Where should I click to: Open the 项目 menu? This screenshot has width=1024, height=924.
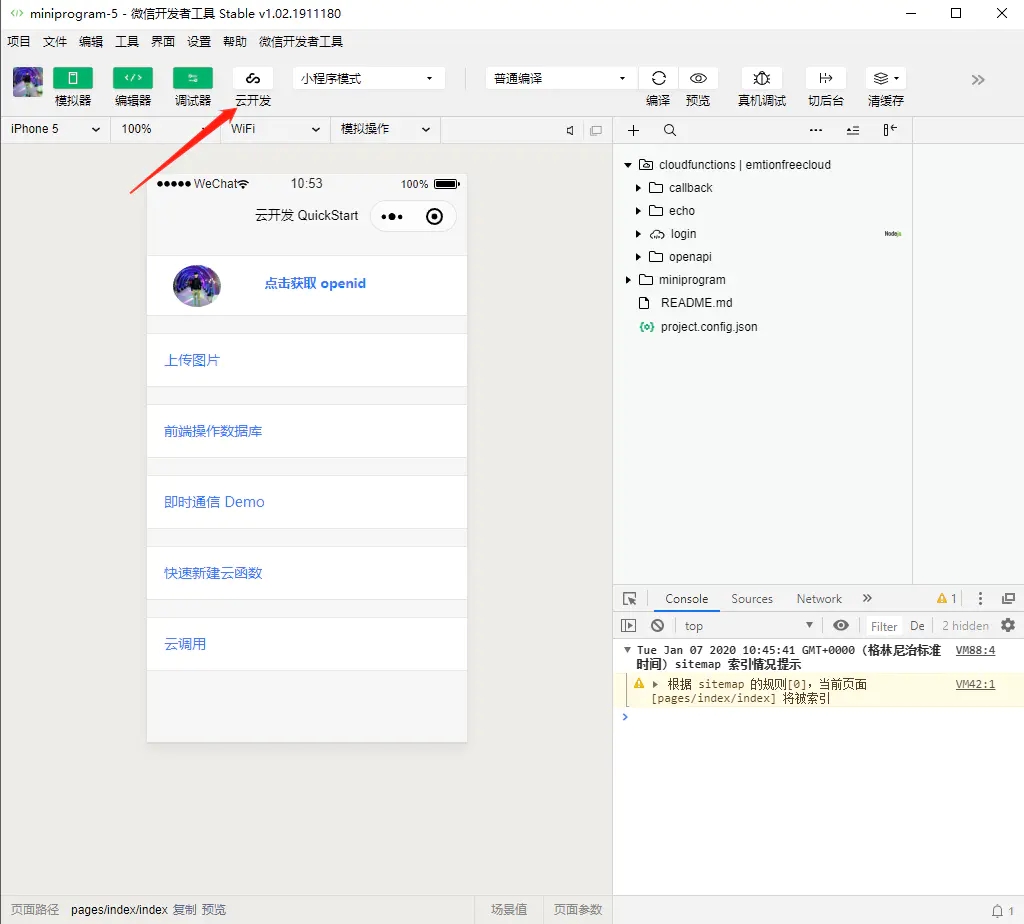click(19, 42)
